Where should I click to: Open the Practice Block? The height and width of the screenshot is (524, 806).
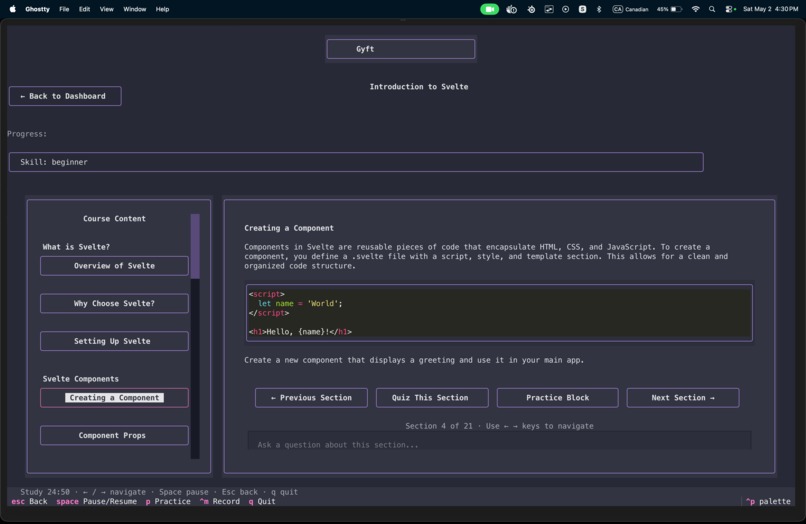click(558, 397)
